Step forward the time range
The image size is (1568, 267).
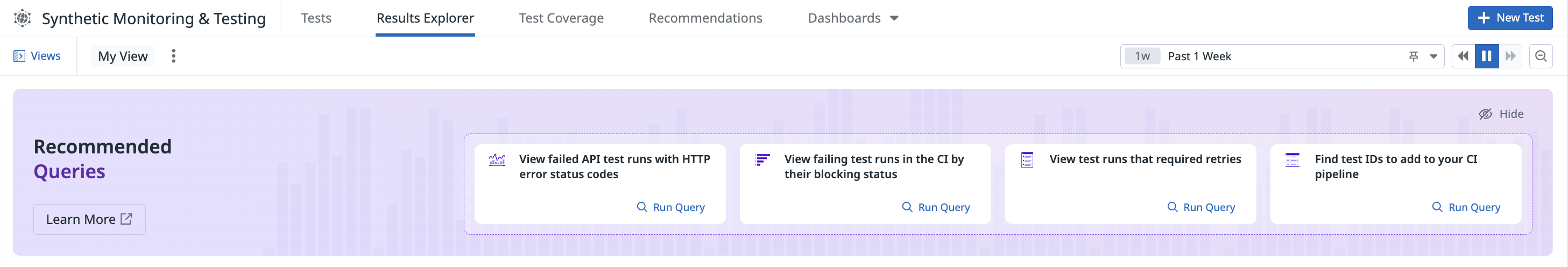tap(1510, 56)
